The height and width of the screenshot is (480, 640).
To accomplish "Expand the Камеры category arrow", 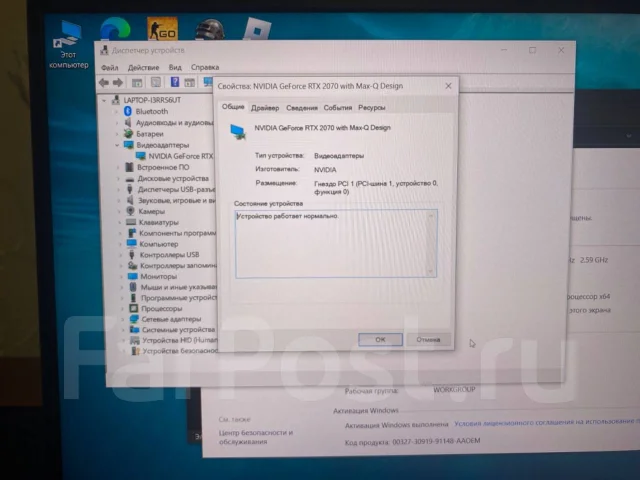I will point(119,211).
